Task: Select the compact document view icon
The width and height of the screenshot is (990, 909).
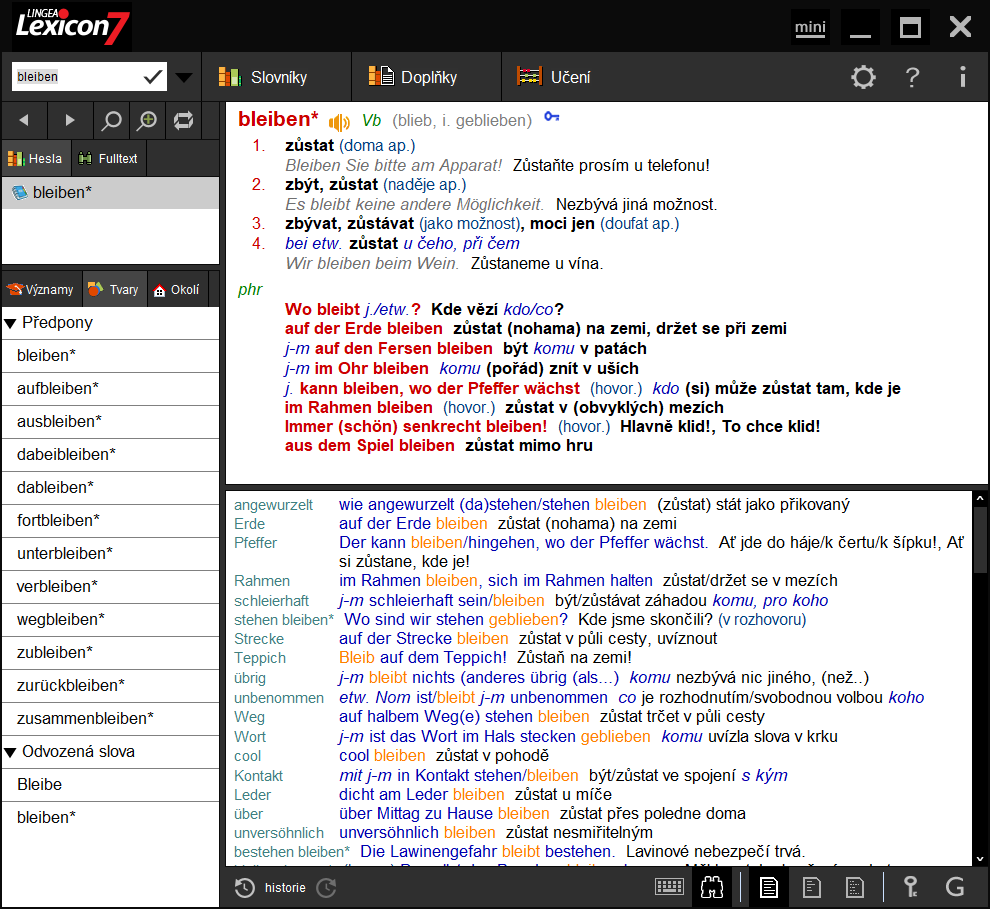Action: (x=854, y=887)
